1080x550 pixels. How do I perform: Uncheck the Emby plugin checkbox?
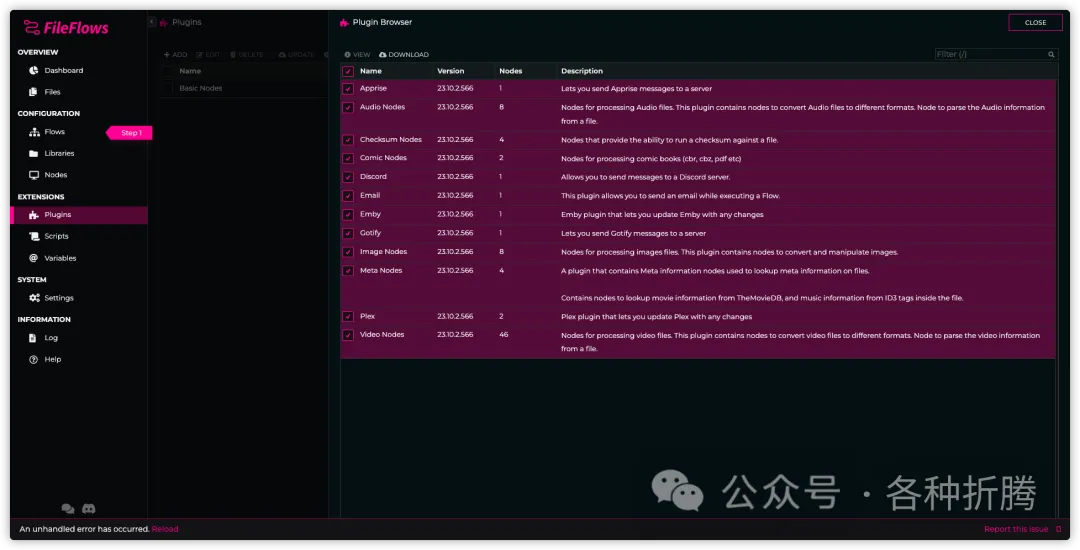(348, 215)
